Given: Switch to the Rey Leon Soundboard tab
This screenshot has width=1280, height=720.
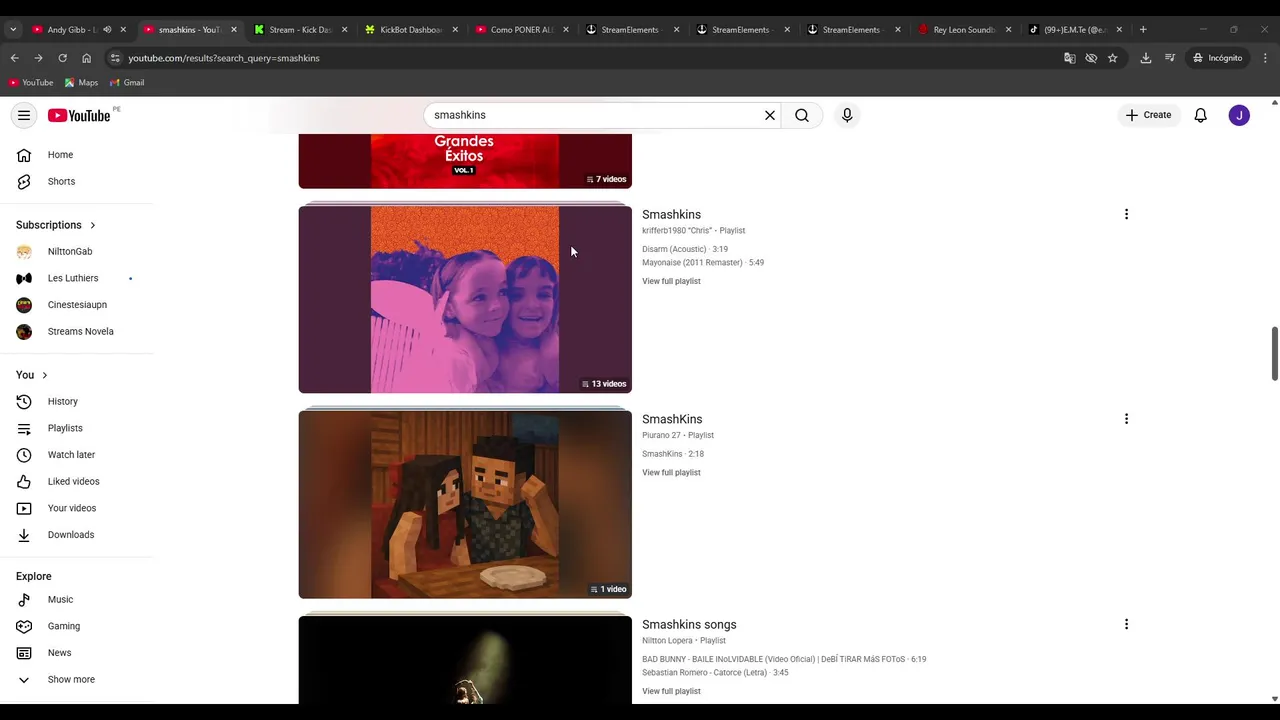Looking at the screenshot, I should click(964, 30).
